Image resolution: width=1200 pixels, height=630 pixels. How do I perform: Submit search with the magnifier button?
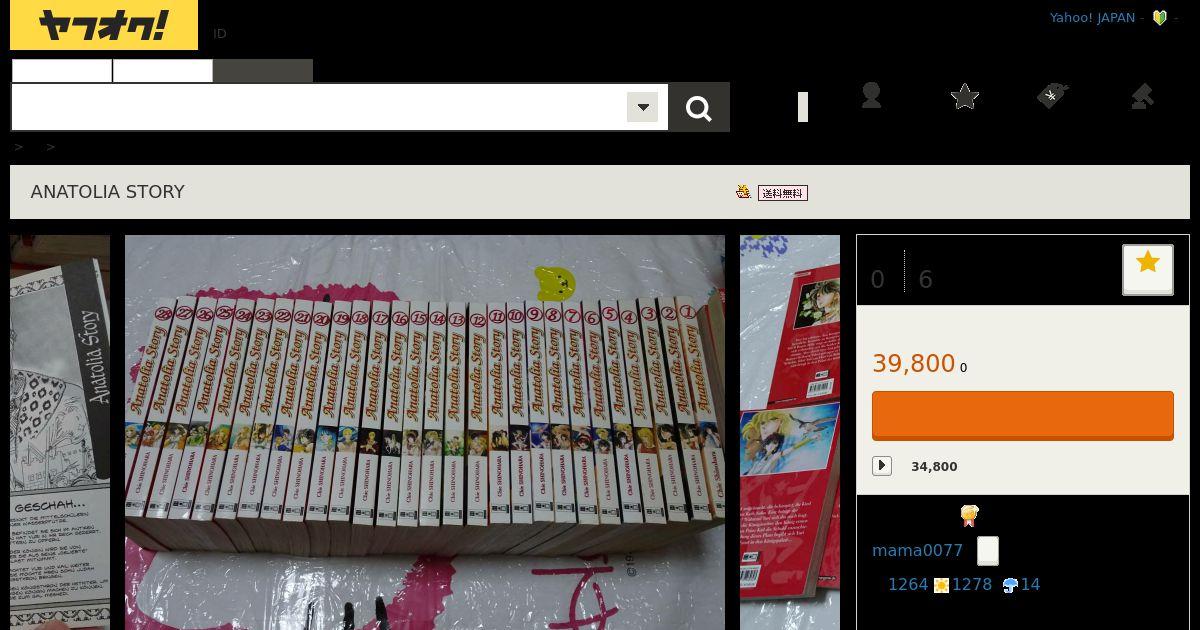tap(699, 107)
